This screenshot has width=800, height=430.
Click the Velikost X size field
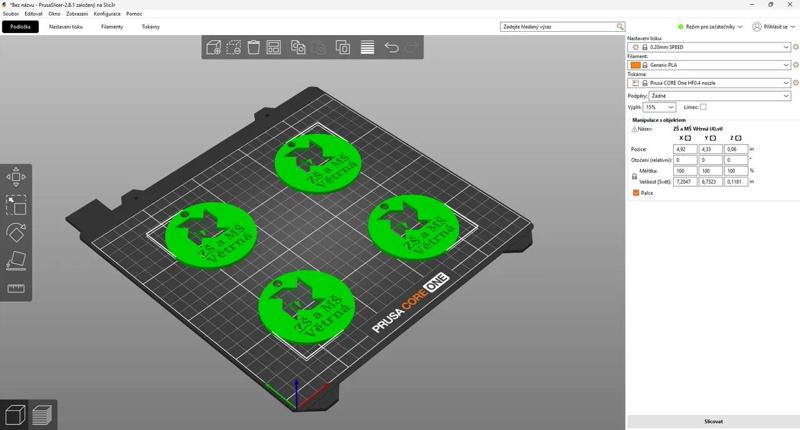(x=685, y=182)
